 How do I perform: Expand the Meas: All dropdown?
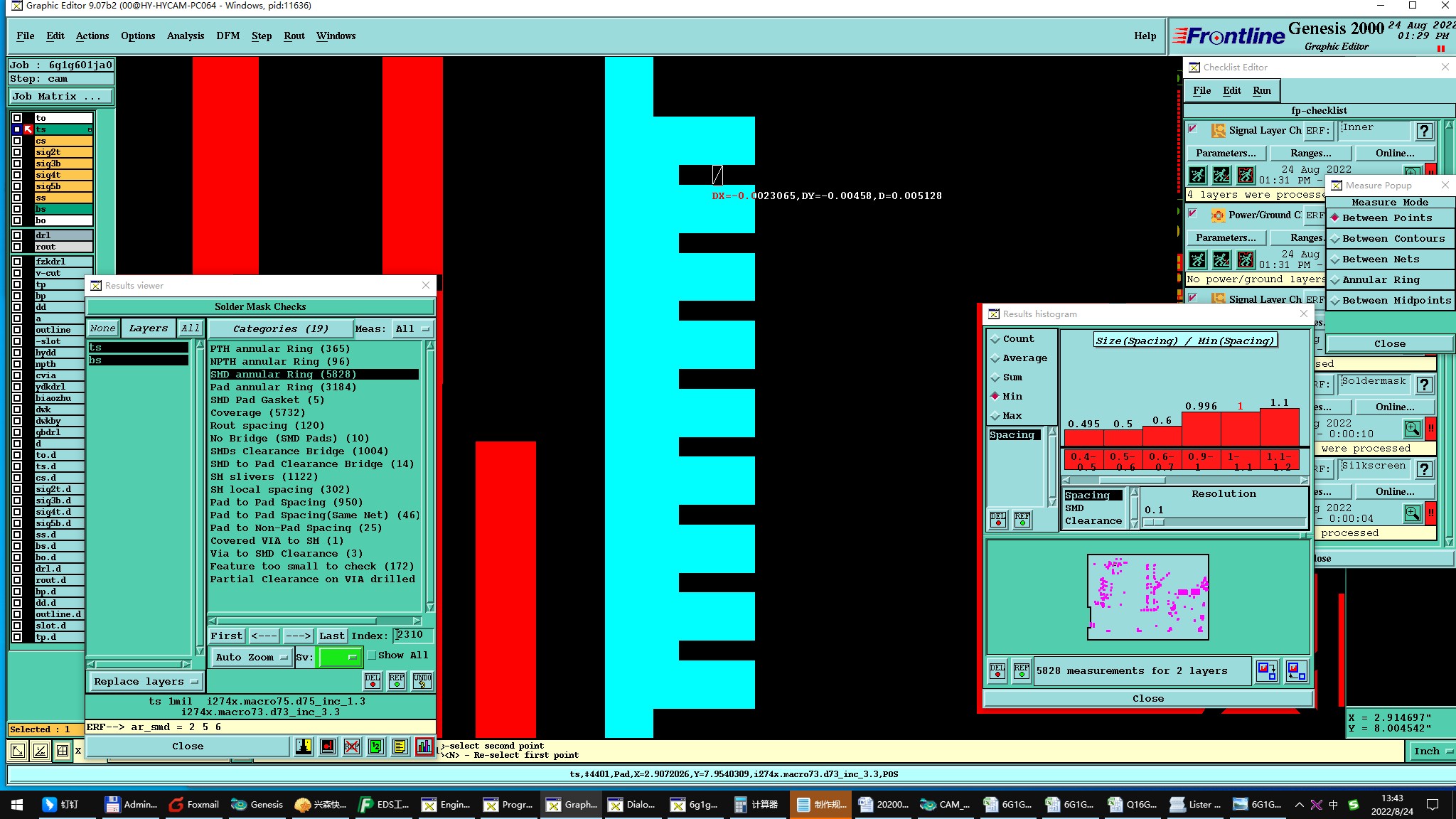click(x=413, y=328)
